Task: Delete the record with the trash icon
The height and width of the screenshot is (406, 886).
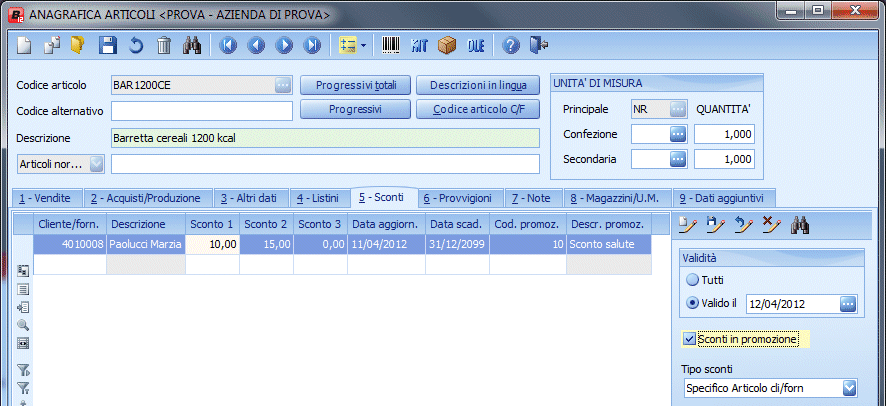Action: 164,45
